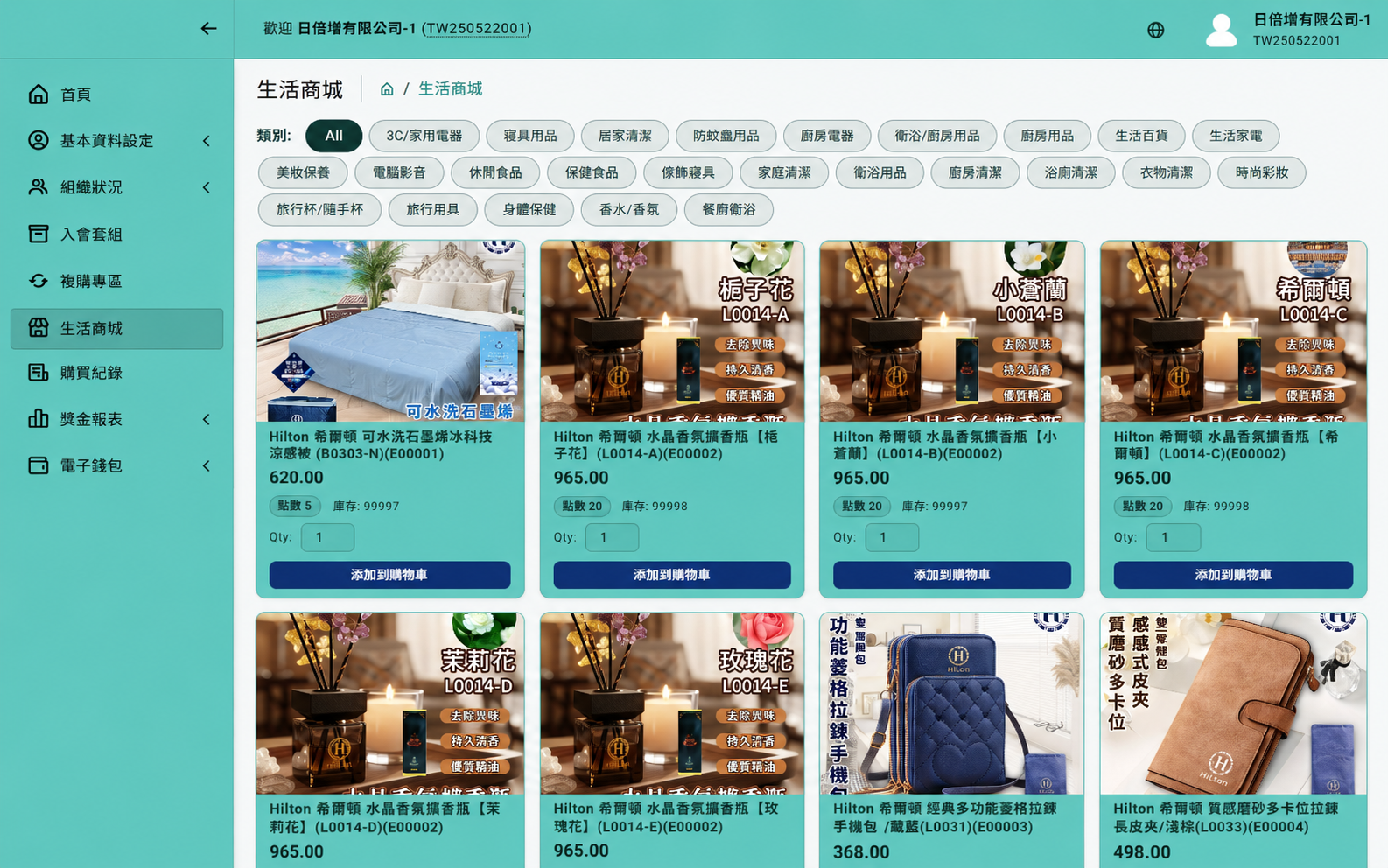1388x868 pixels.
Task: Filter by 香水/香氛 category
Action: 629,209
